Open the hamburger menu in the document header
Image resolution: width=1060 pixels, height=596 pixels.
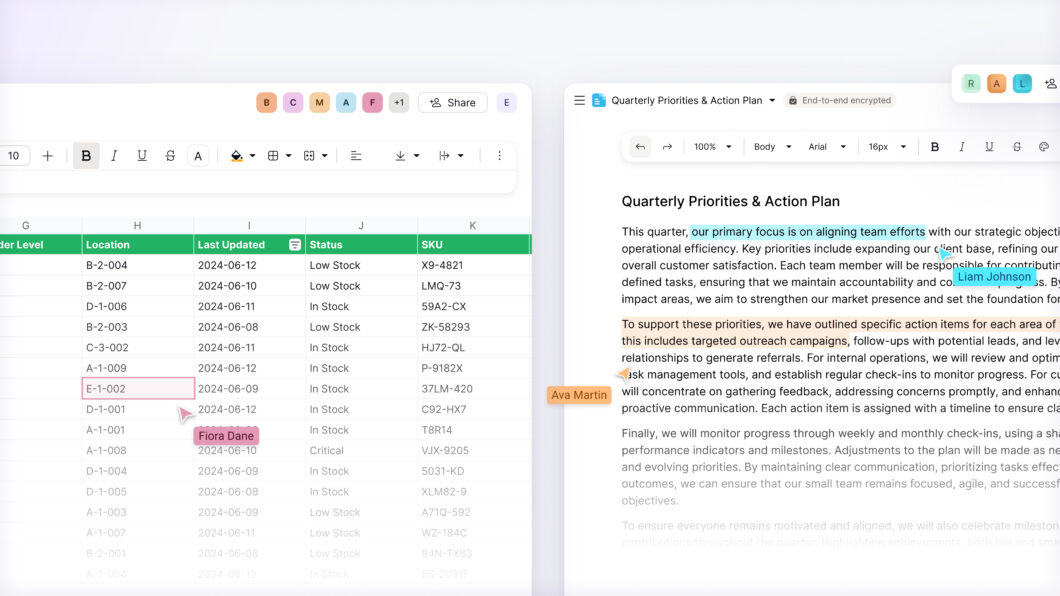click(579, 99)
